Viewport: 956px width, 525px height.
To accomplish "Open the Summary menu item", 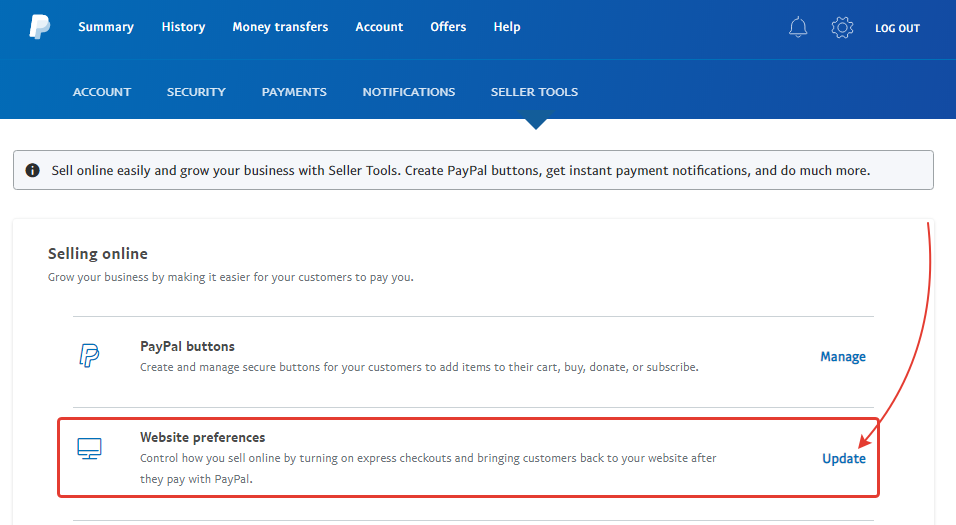I will tap(106, 27).
